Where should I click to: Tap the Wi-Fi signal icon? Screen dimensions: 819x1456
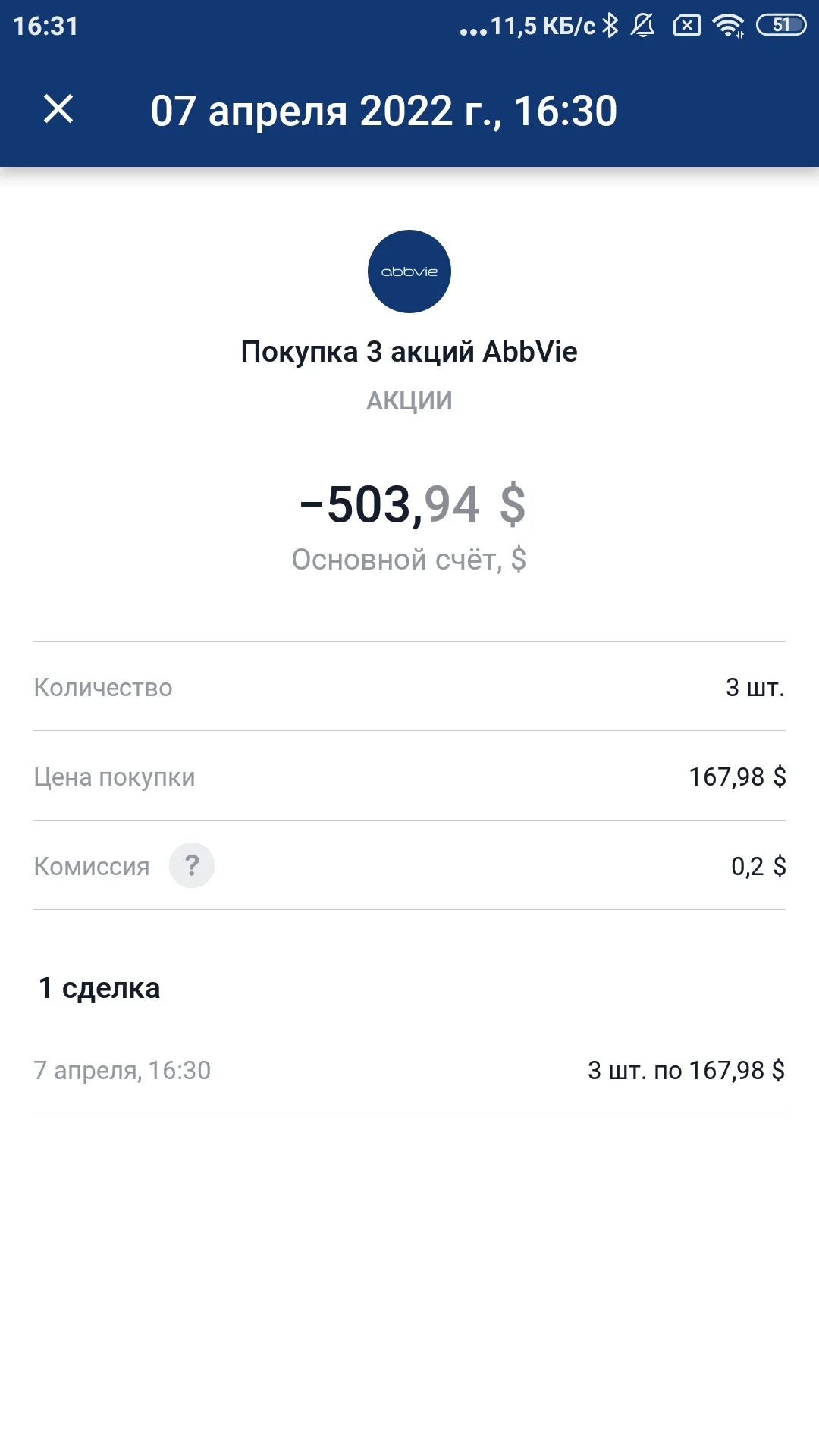coord(729,26)
